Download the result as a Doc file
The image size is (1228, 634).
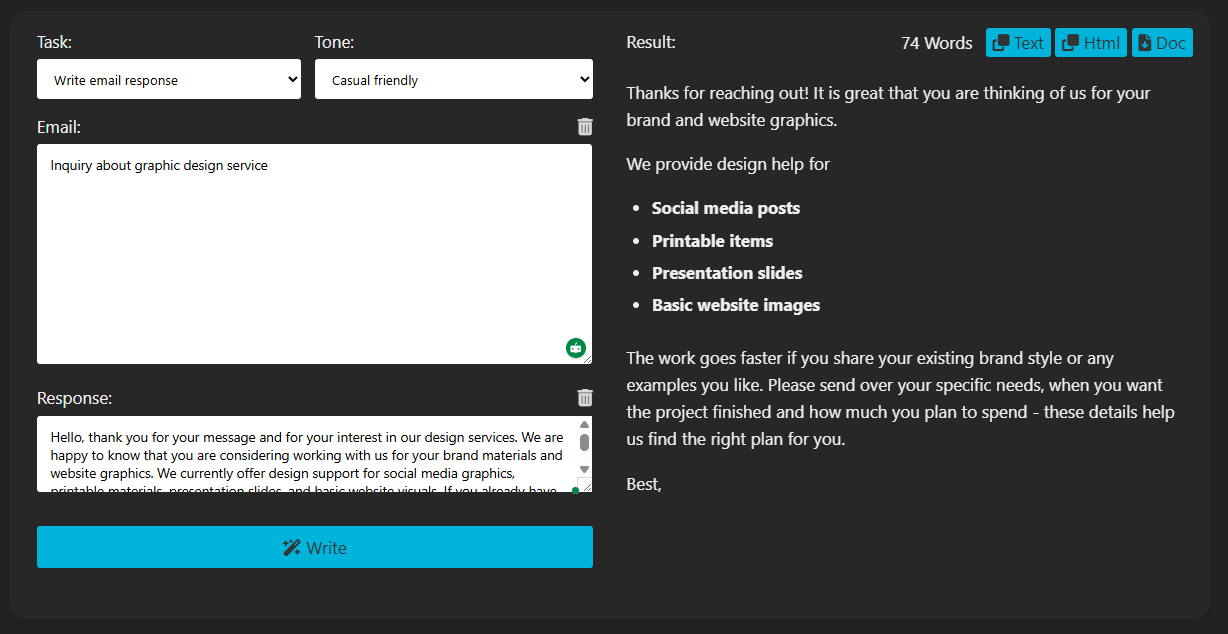pos(1162,42)
